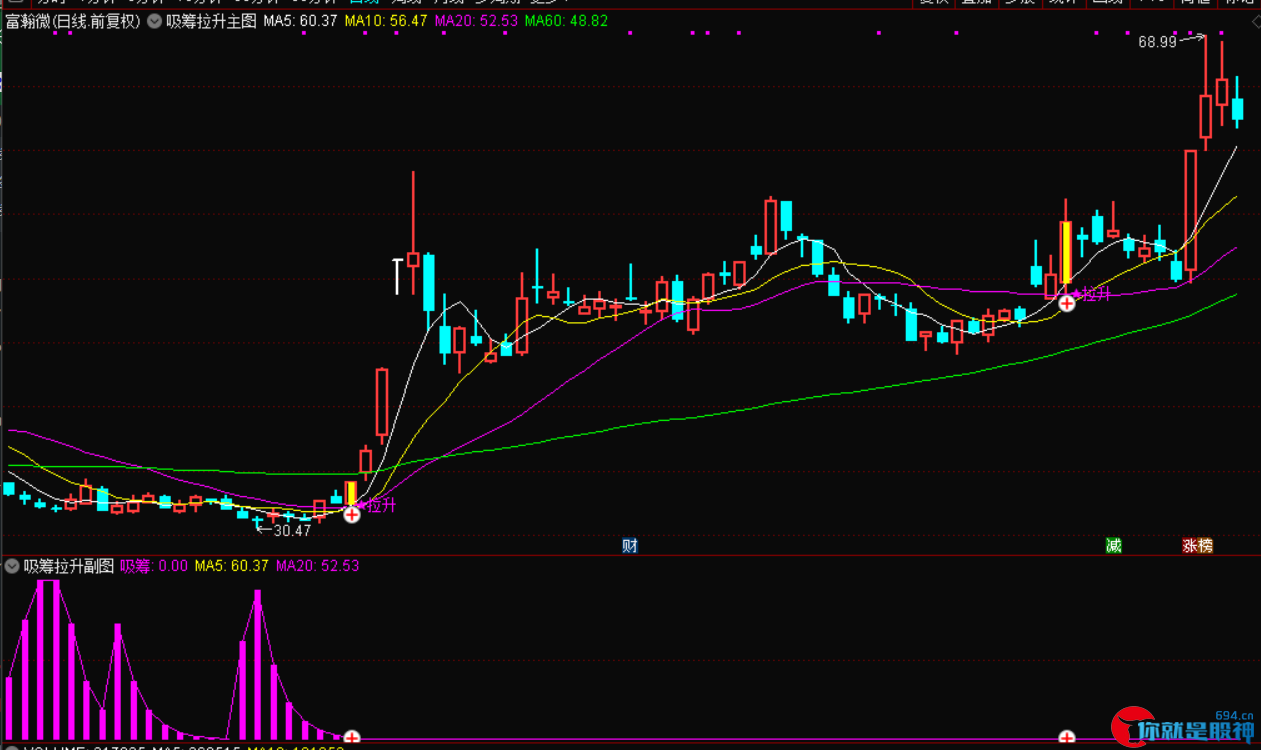
Task: Select the yellow-filled candle above the 30.47 low
Action: (351, 492)
